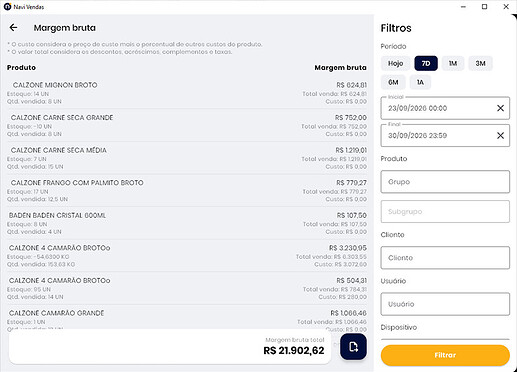The image size is (517, 372).
Task: Open the Subgrupo filter field
Action: pos(445,211)
